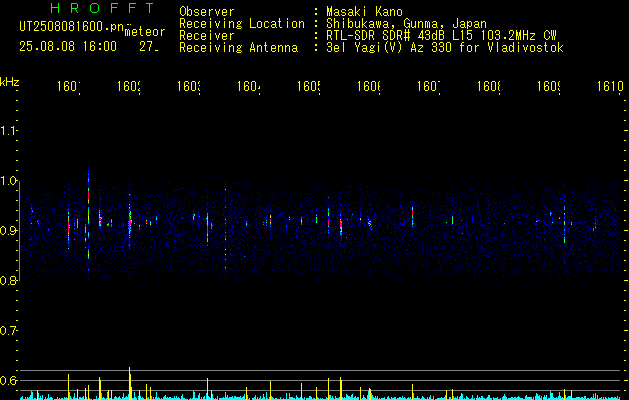Click the kHz axis unit label

pyautogui.click(x=9, y=82)
